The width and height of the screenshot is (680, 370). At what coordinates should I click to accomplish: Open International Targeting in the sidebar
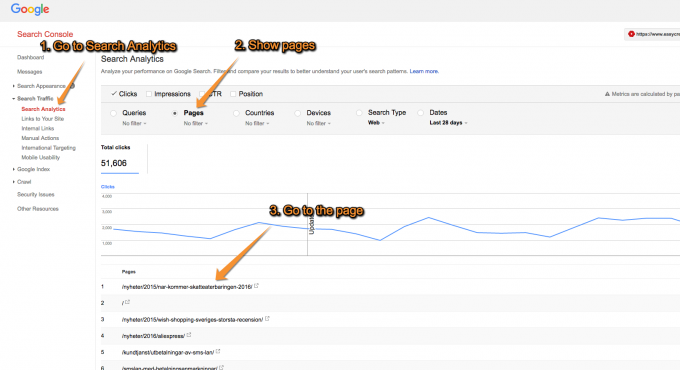[x=49, y=148]
